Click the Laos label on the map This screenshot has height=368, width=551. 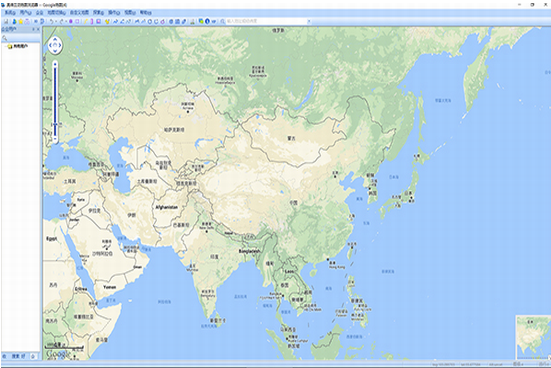(289, 271)
